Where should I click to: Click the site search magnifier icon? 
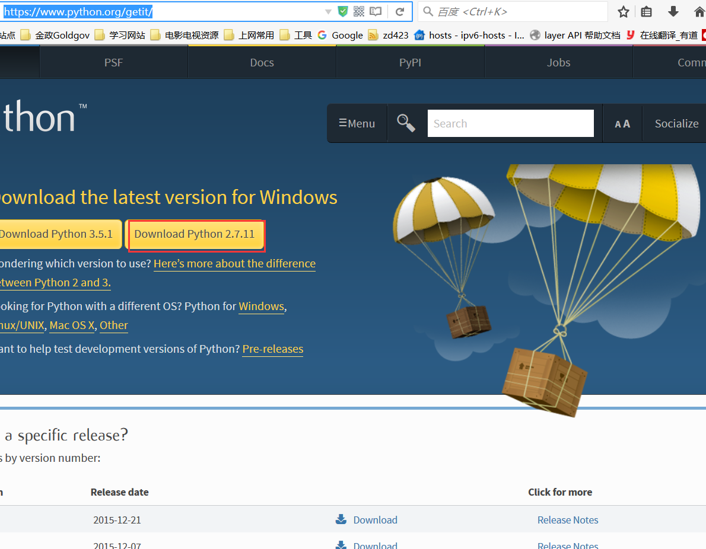coord(406,123)
